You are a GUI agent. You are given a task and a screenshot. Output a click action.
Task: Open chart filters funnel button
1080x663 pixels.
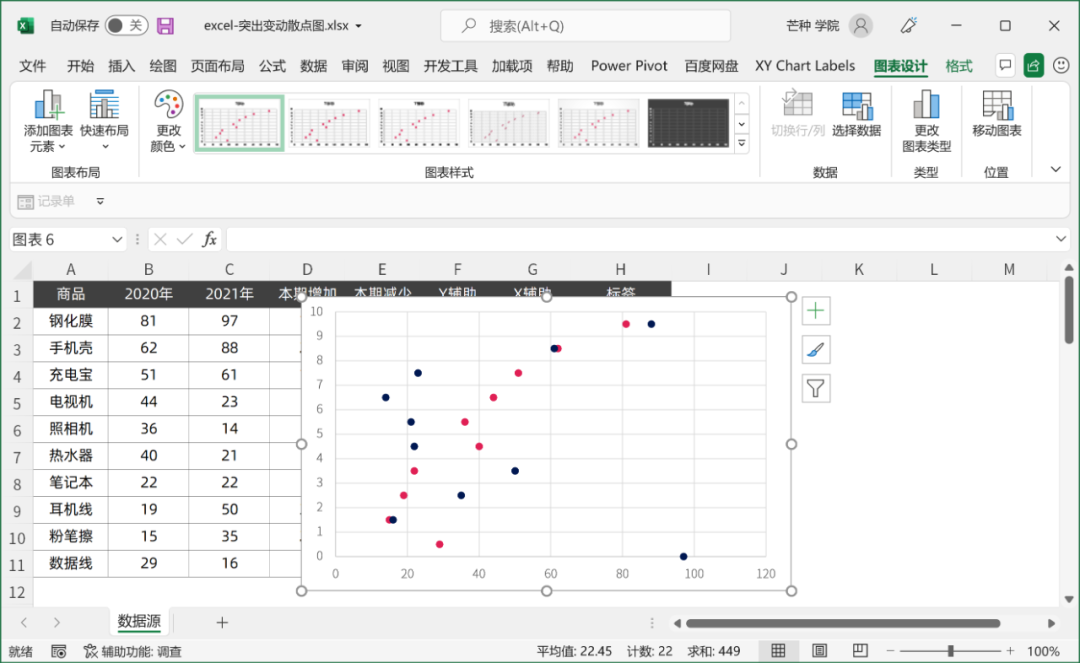816,388
